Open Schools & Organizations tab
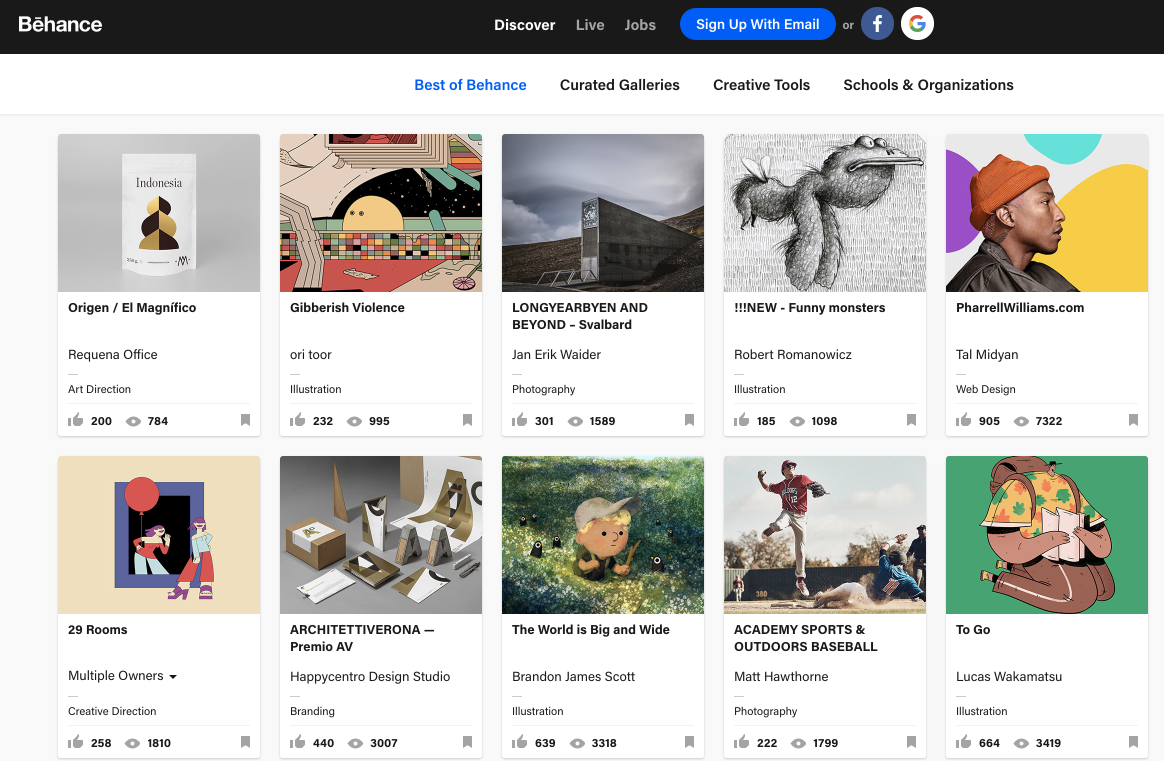Image resolution: width=1164 pixels, height=761 pixels. (x=929, y=85)
